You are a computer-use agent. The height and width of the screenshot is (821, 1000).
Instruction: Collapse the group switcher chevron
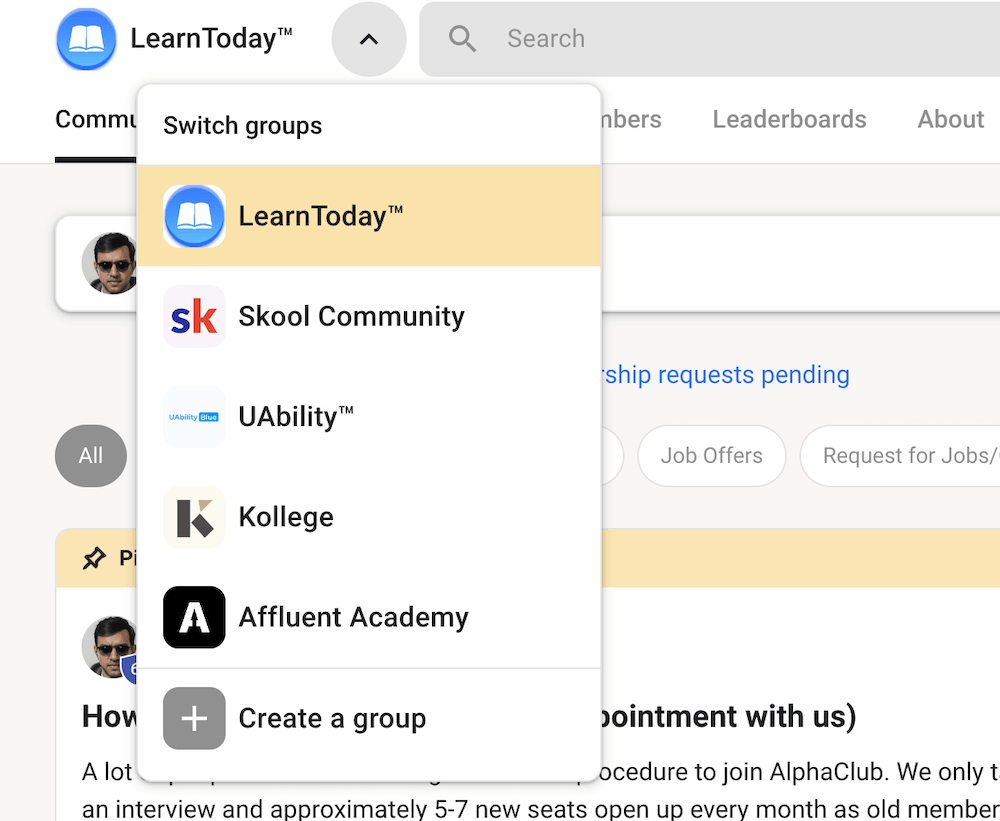click(x=369, y=39)
